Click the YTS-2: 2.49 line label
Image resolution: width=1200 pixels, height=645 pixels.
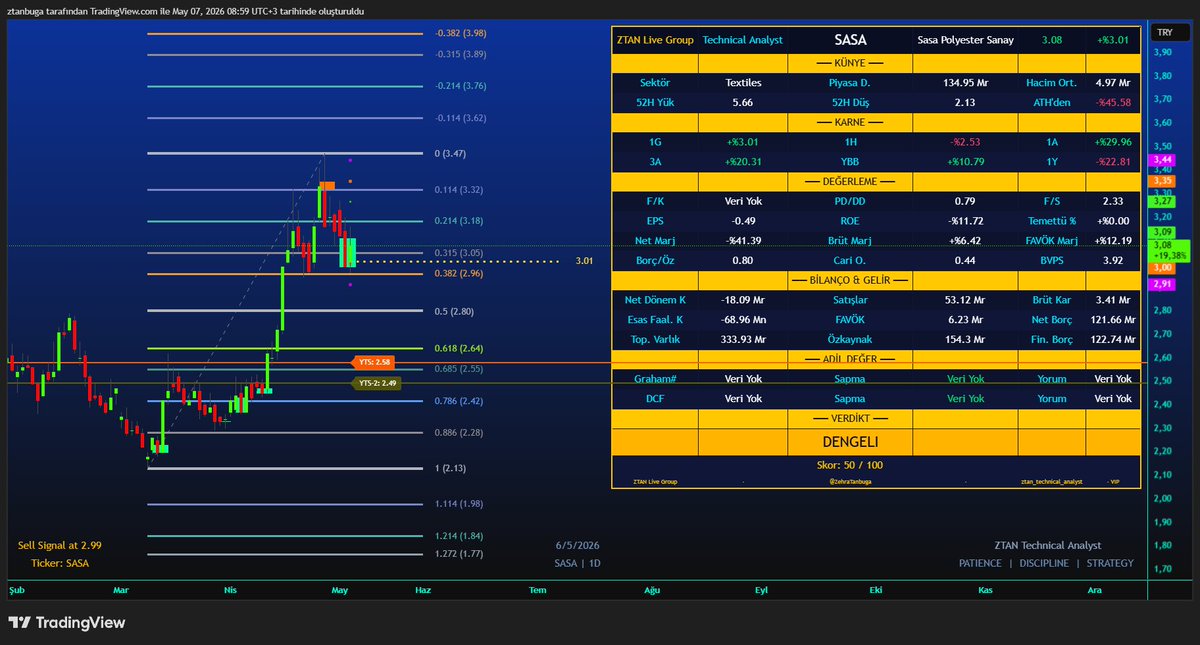[376, 382]
